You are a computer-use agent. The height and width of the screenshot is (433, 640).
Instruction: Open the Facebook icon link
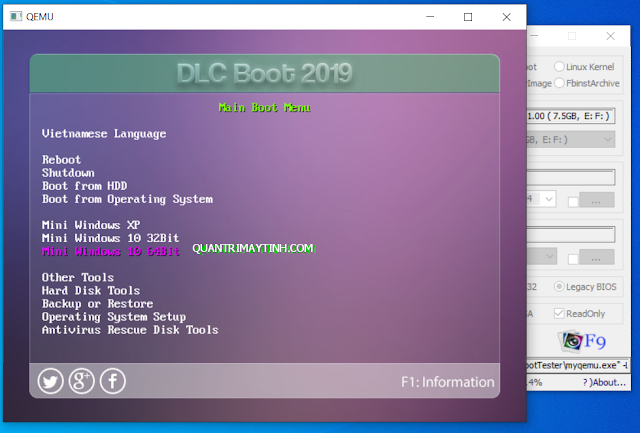tap(112, 380)
